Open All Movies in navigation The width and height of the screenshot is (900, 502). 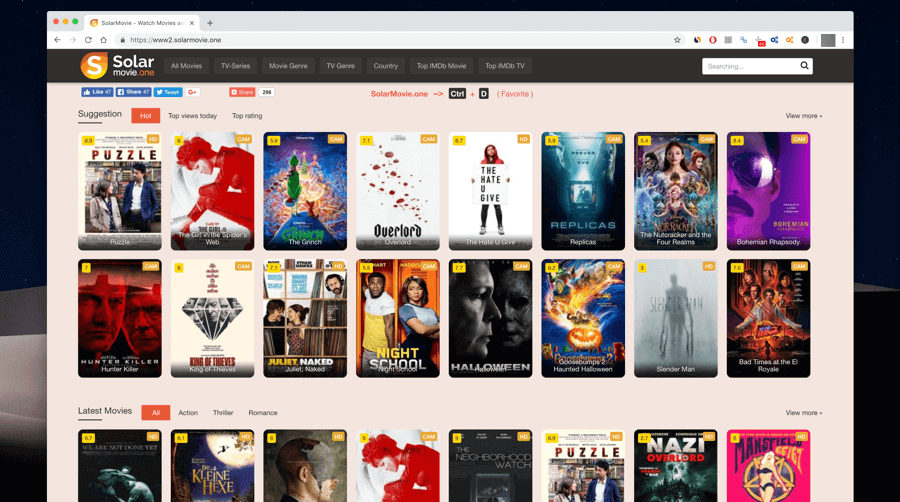[x=187, y=66]
